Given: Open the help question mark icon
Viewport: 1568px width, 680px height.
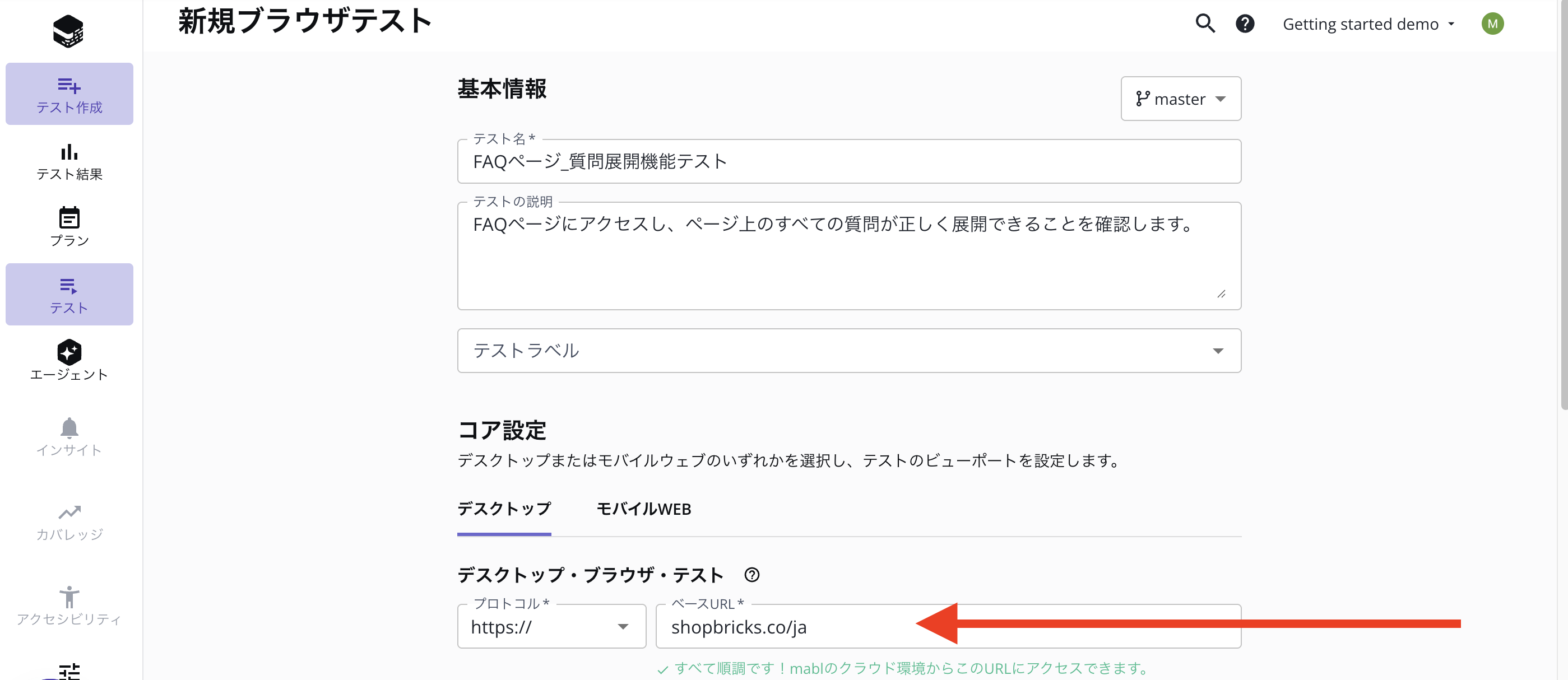Looking at the screenshot, I should coord(1245,24).
